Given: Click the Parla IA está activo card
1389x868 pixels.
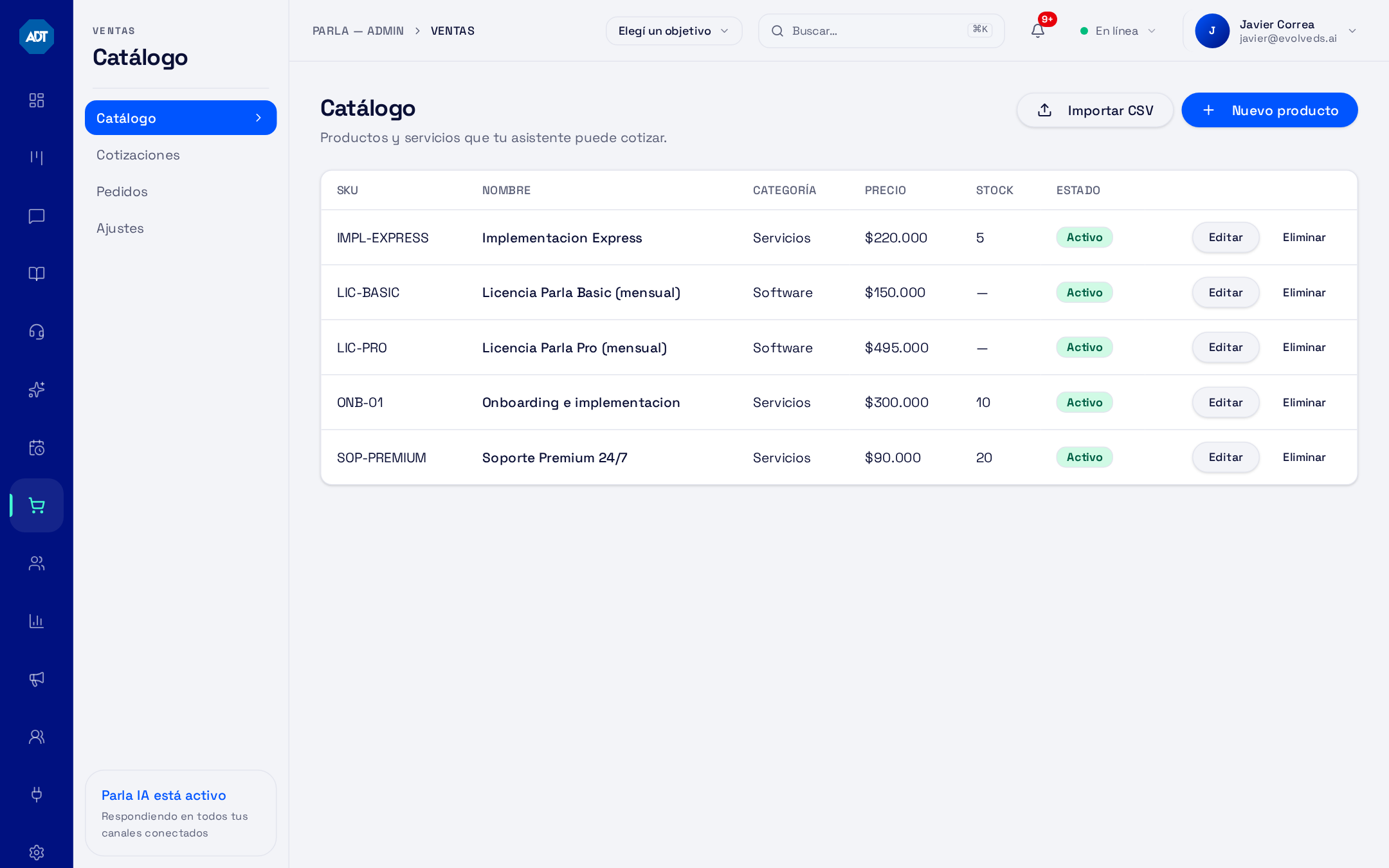Looking at the screenshot, I should pos(181,813).
